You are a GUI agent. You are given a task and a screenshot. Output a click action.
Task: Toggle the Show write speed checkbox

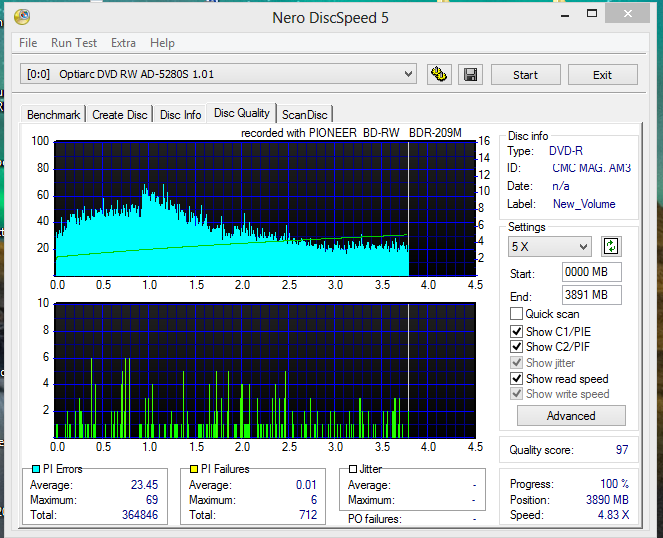pyautogui.click(x=516, y=394)
